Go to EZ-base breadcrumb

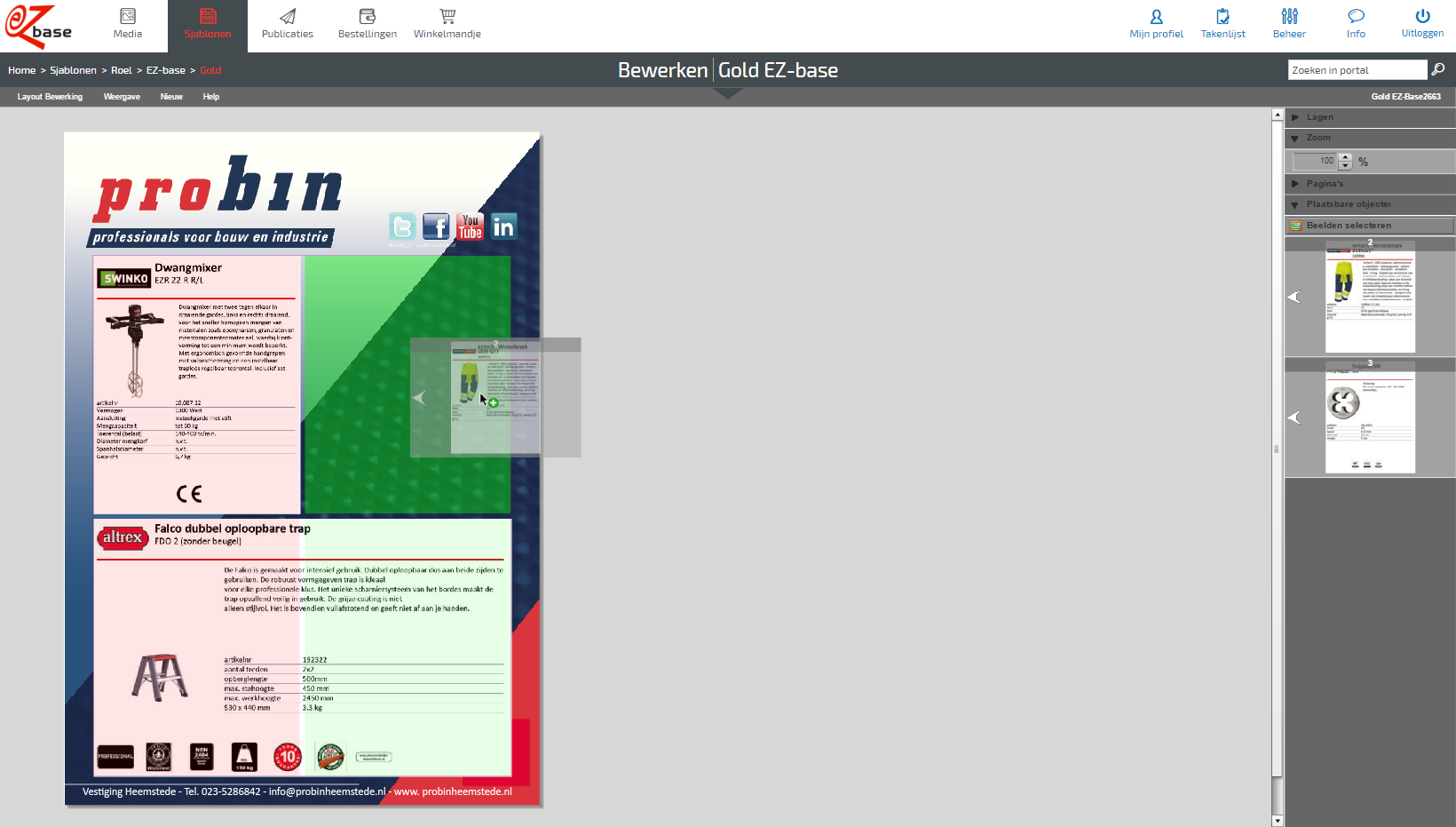pyautogui.click(x=166, y=70)
